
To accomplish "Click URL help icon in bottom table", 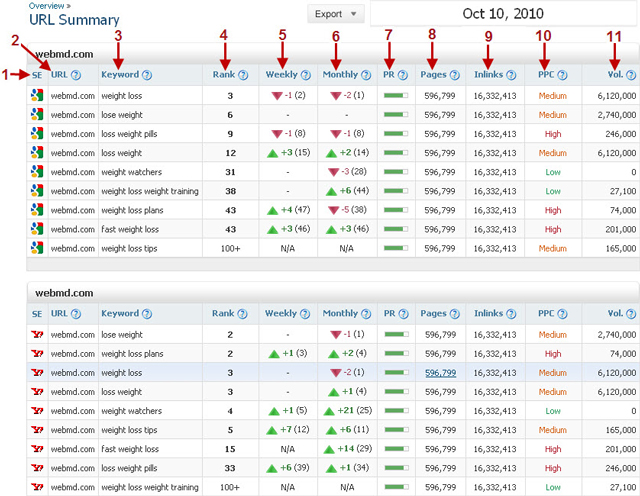I will click(x=76, y=314).
